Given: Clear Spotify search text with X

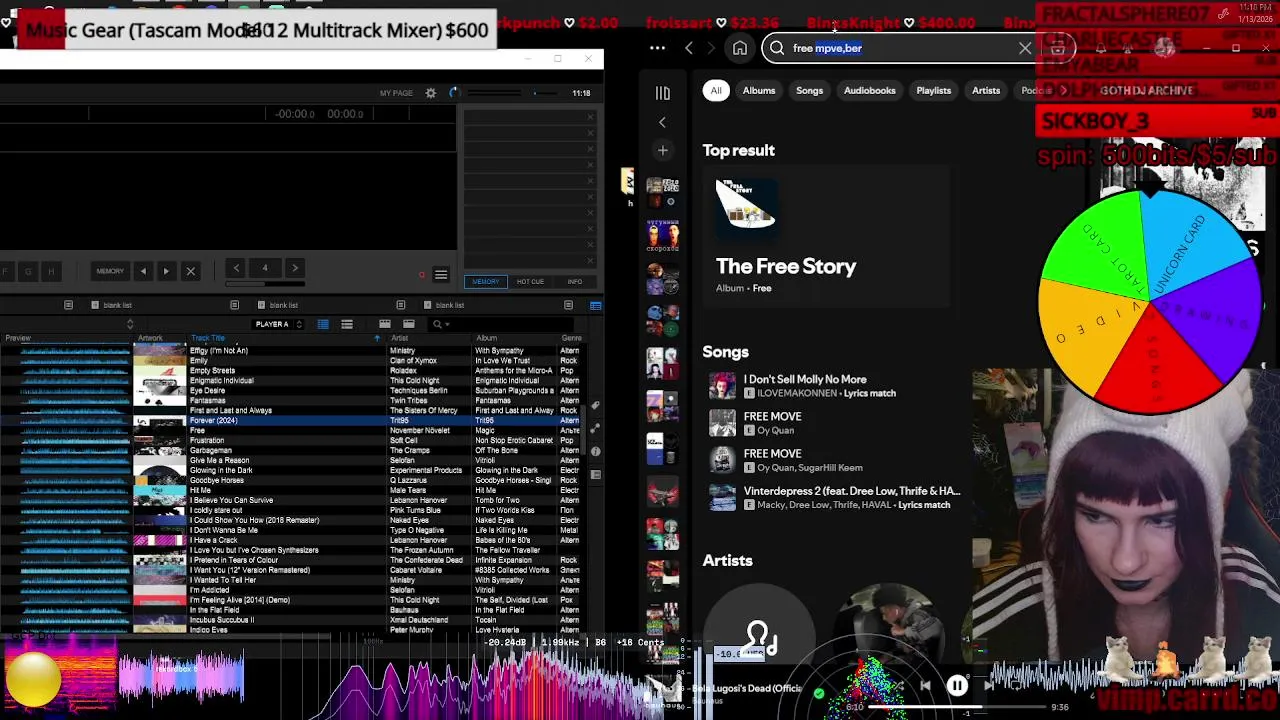Looking at the screenshot, I should (x=1025, y=48).
